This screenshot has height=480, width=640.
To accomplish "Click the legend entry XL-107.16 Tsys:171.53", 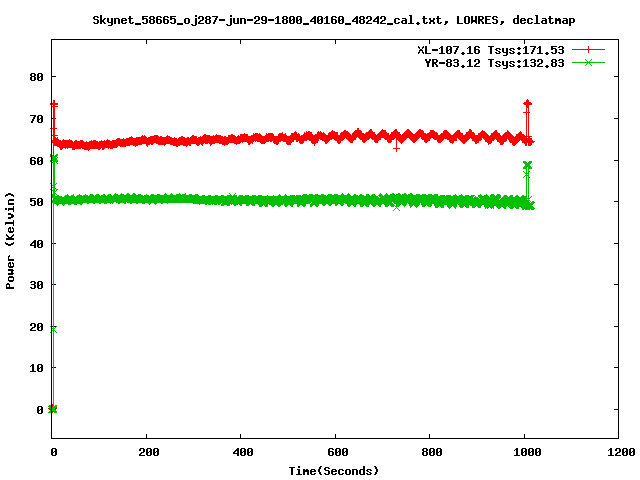I will tap(491, 50).
